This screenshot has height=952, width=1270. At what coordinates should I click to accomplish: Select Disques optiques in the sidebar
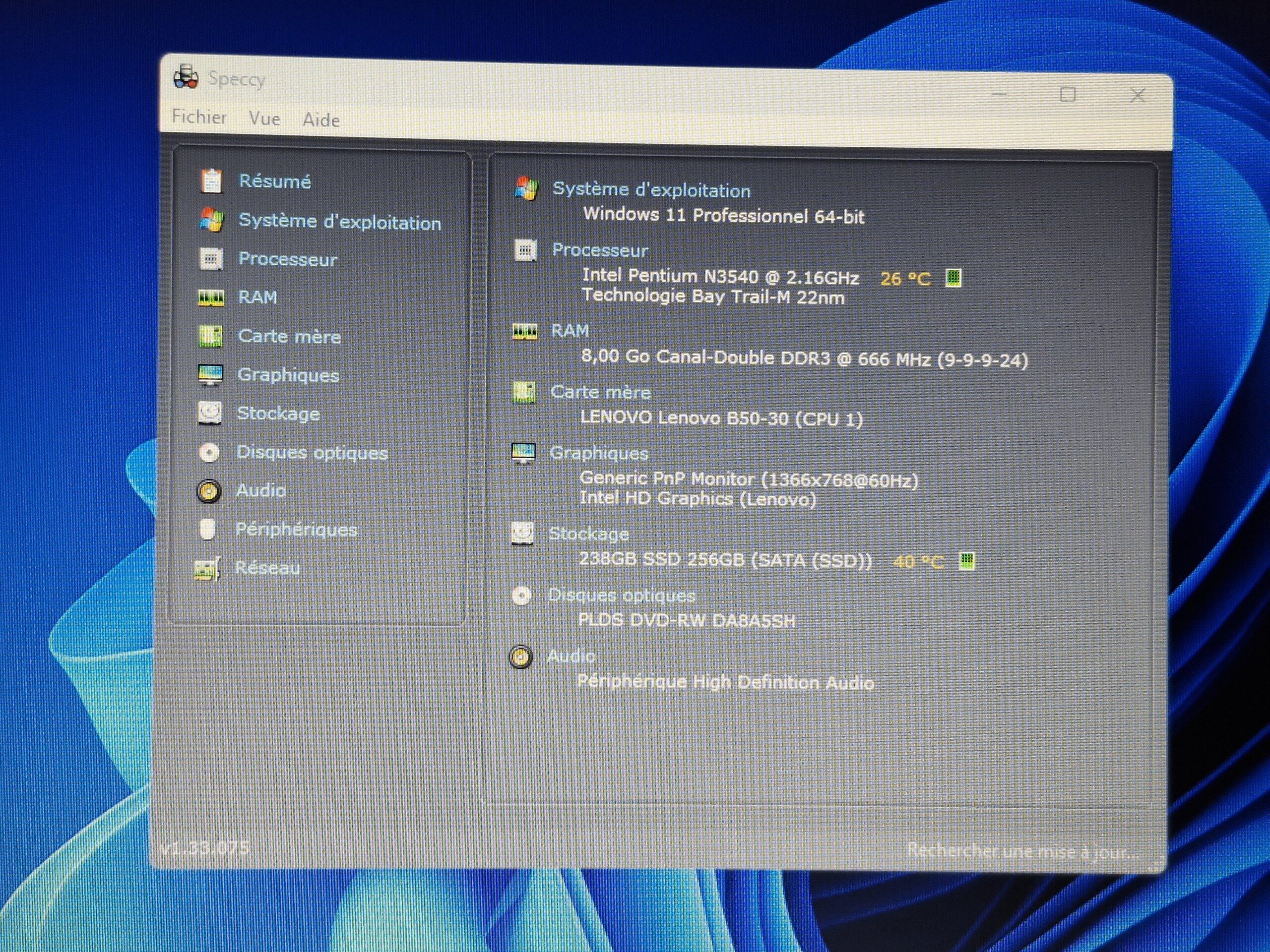point(312,452)
